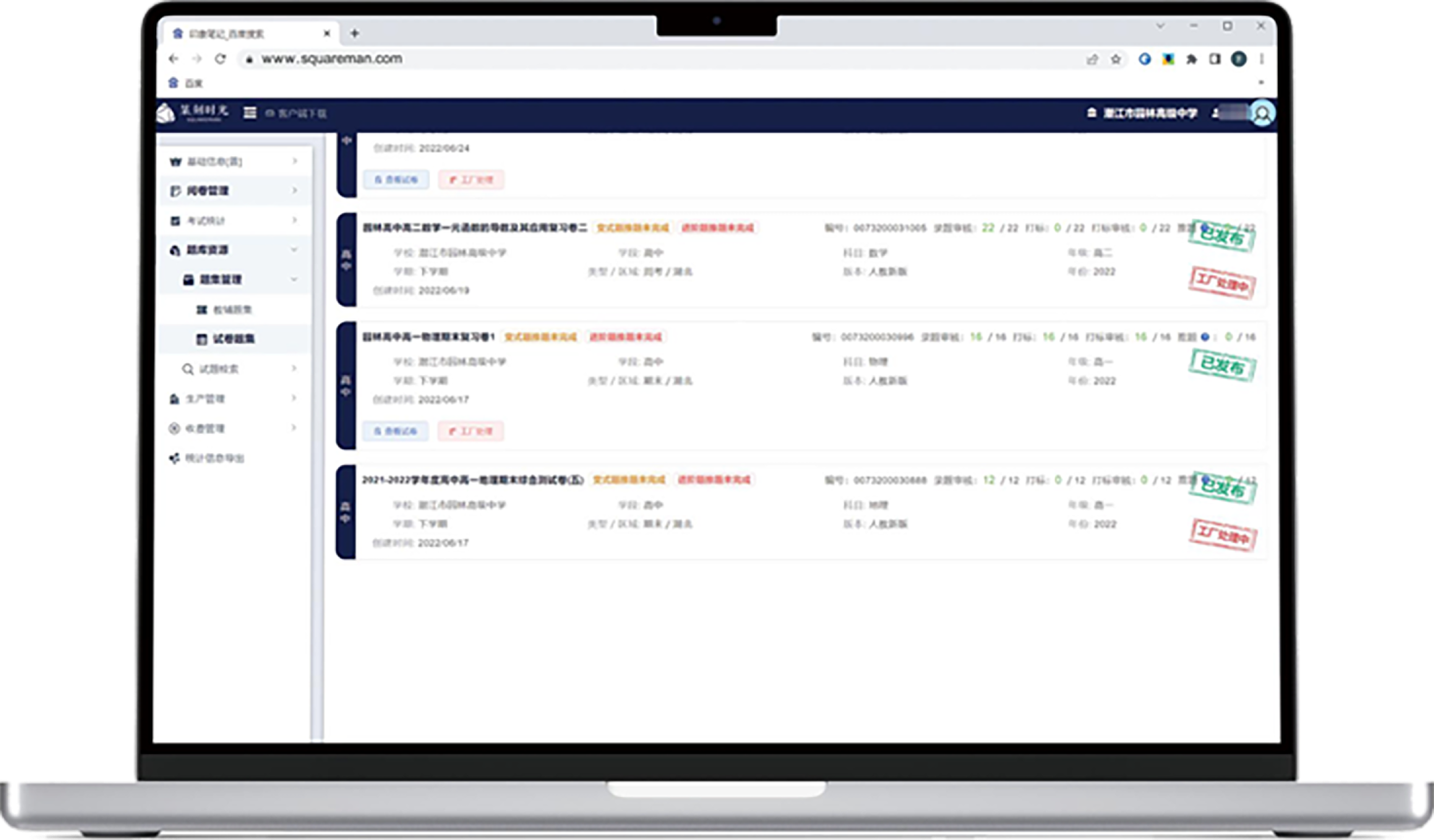1434x840 pixels.
Task: Open the Chrome extensions puzzle icon
Action: [1191, 60]
